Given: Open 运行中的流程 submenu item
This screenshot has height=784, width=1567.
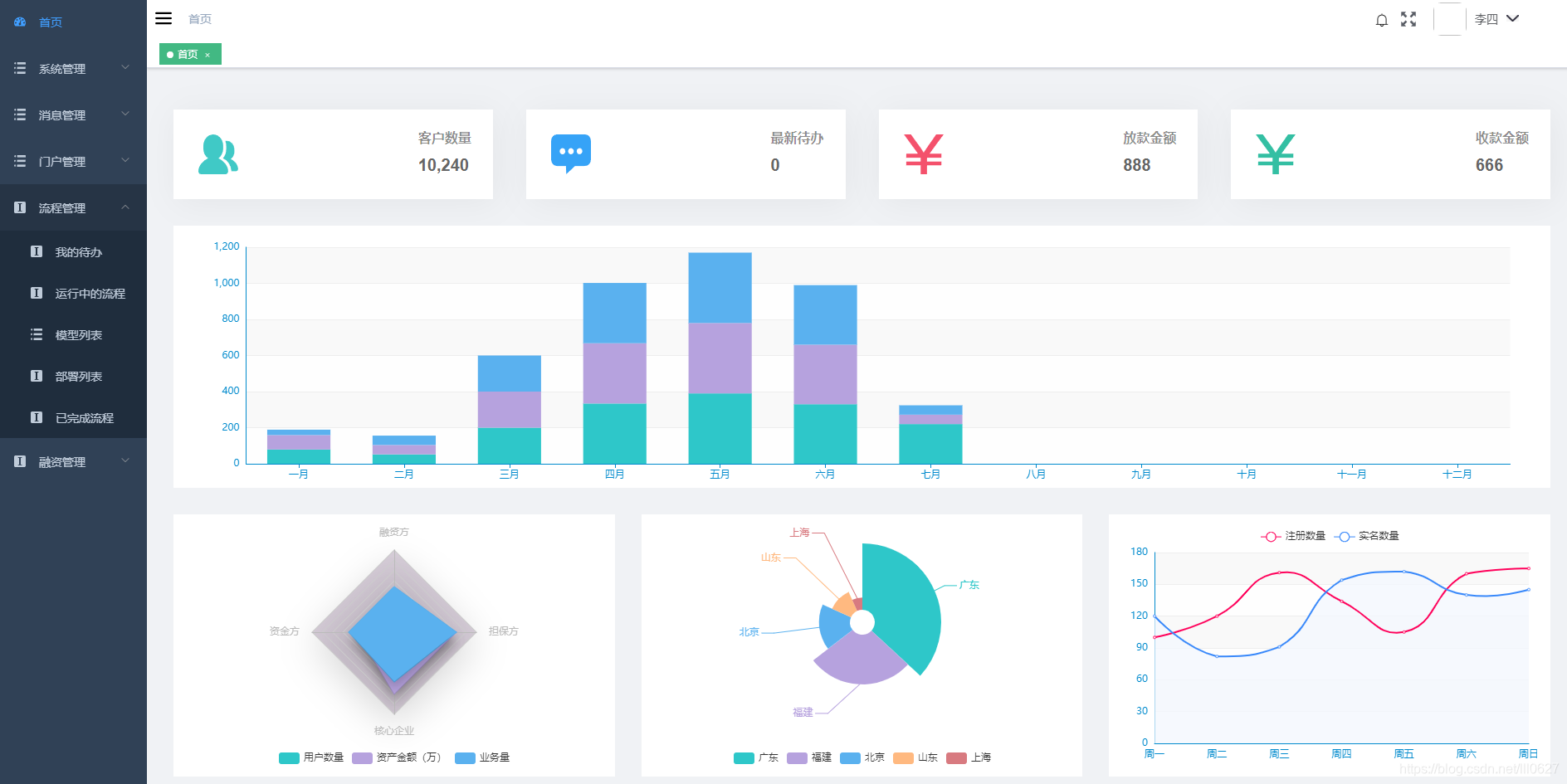Looking at the screenshot, I should point(73,293).
